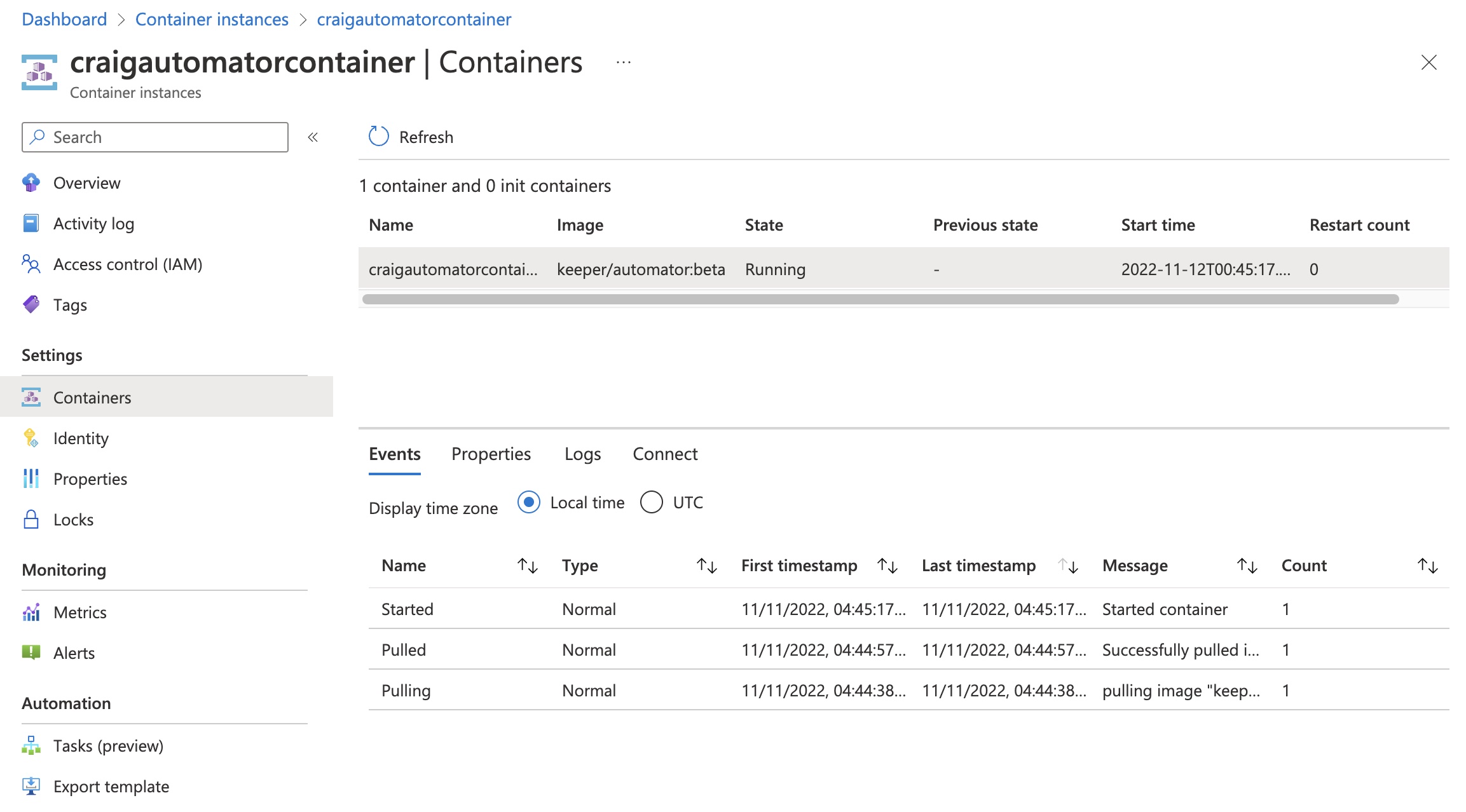Open Container instances breadcrumb link
The height and width of the screenshot is (812, 1466).
(212, 19)
